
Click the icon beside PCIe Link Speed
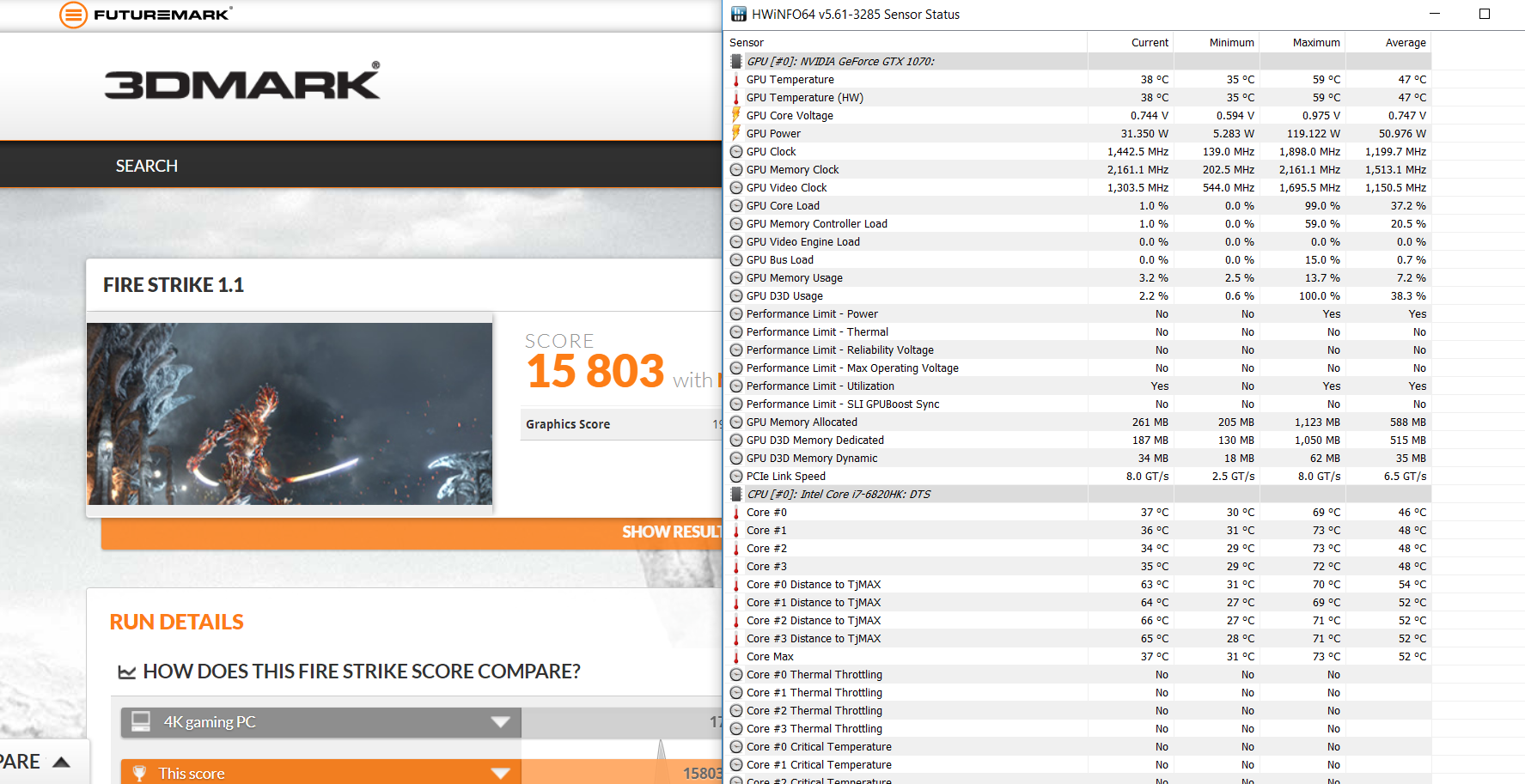[736, 476]
